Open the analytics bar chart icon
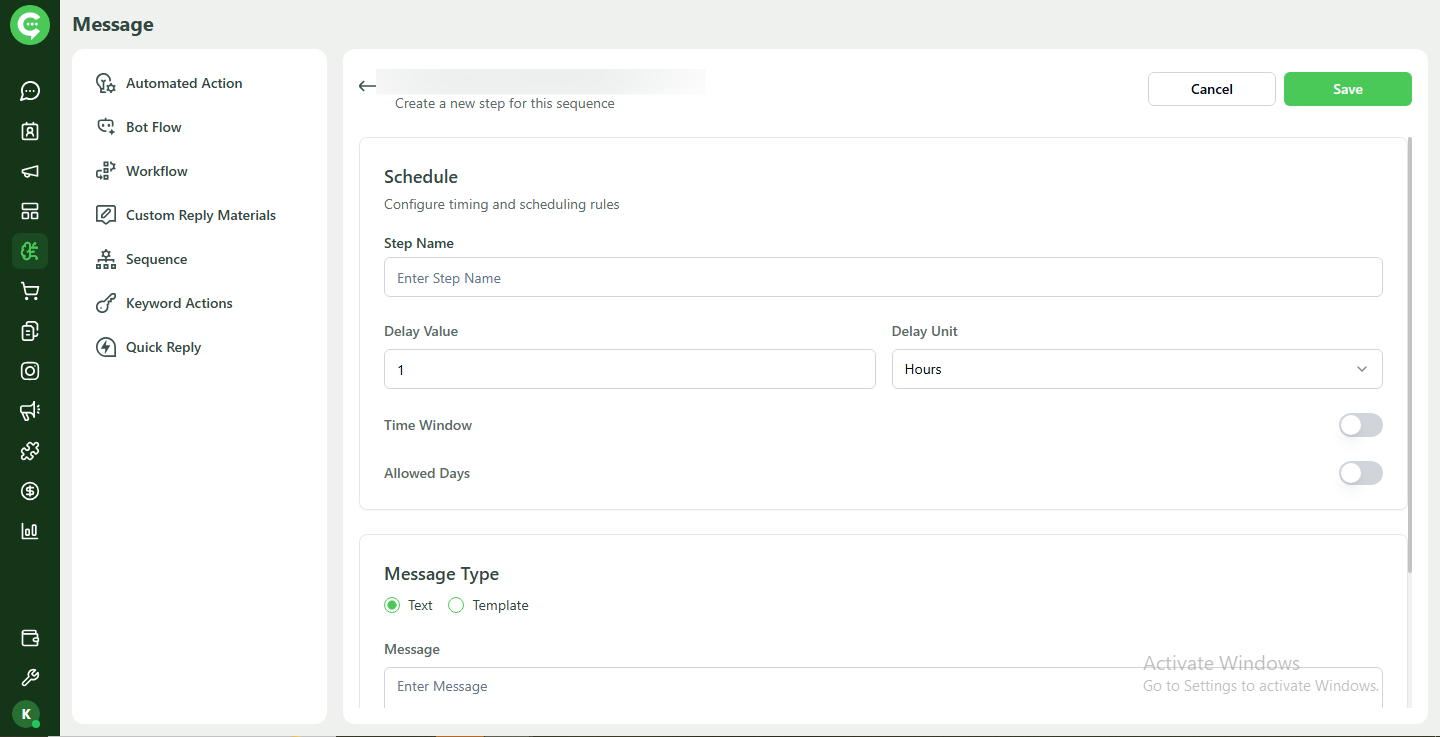 pos(29,531)
